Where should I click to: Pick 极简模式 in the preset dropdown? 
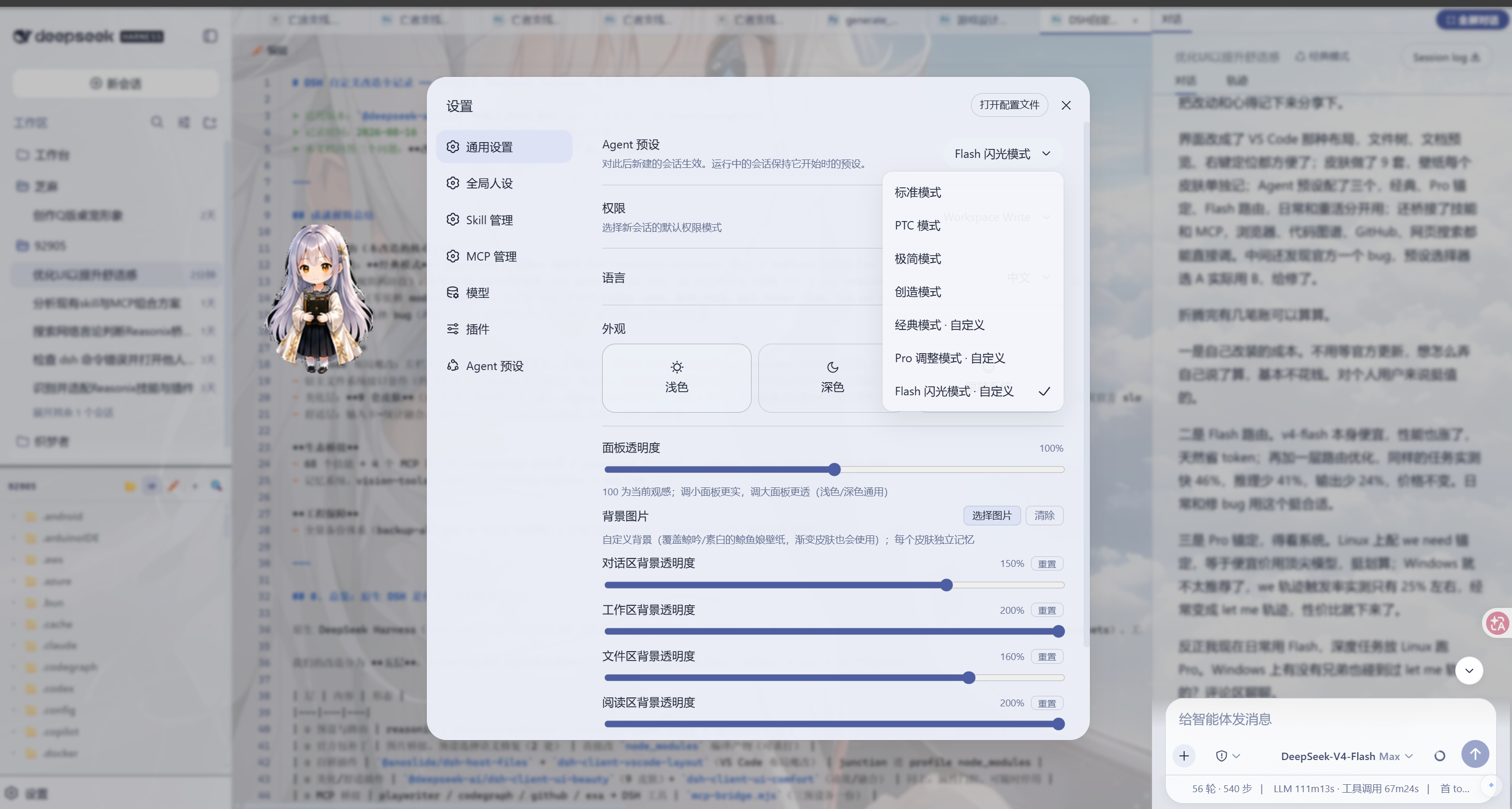[x=973, y=259]
